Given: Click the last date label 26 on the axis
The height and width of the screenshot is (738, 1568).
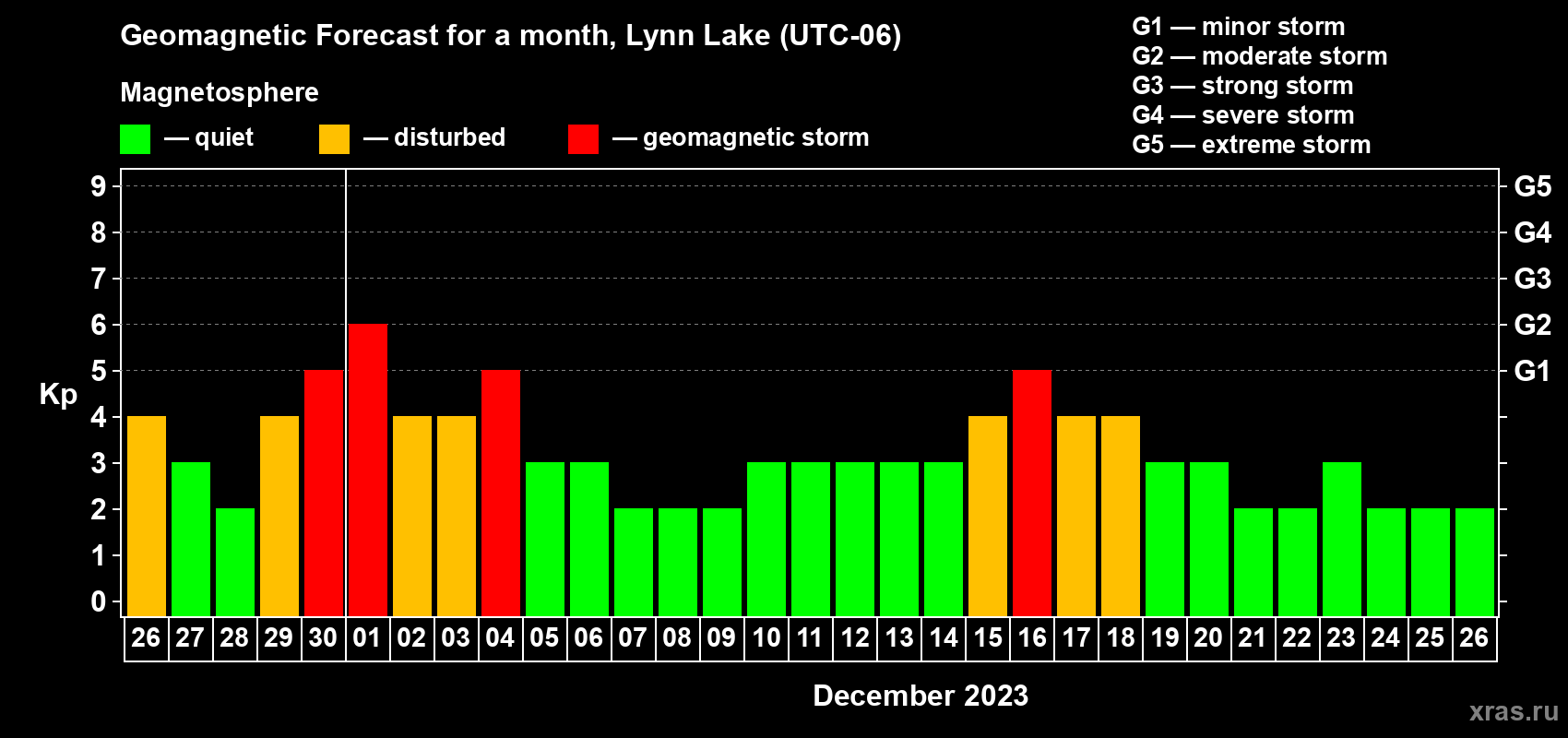Looking at the screenshot, I should point(1474,637).
